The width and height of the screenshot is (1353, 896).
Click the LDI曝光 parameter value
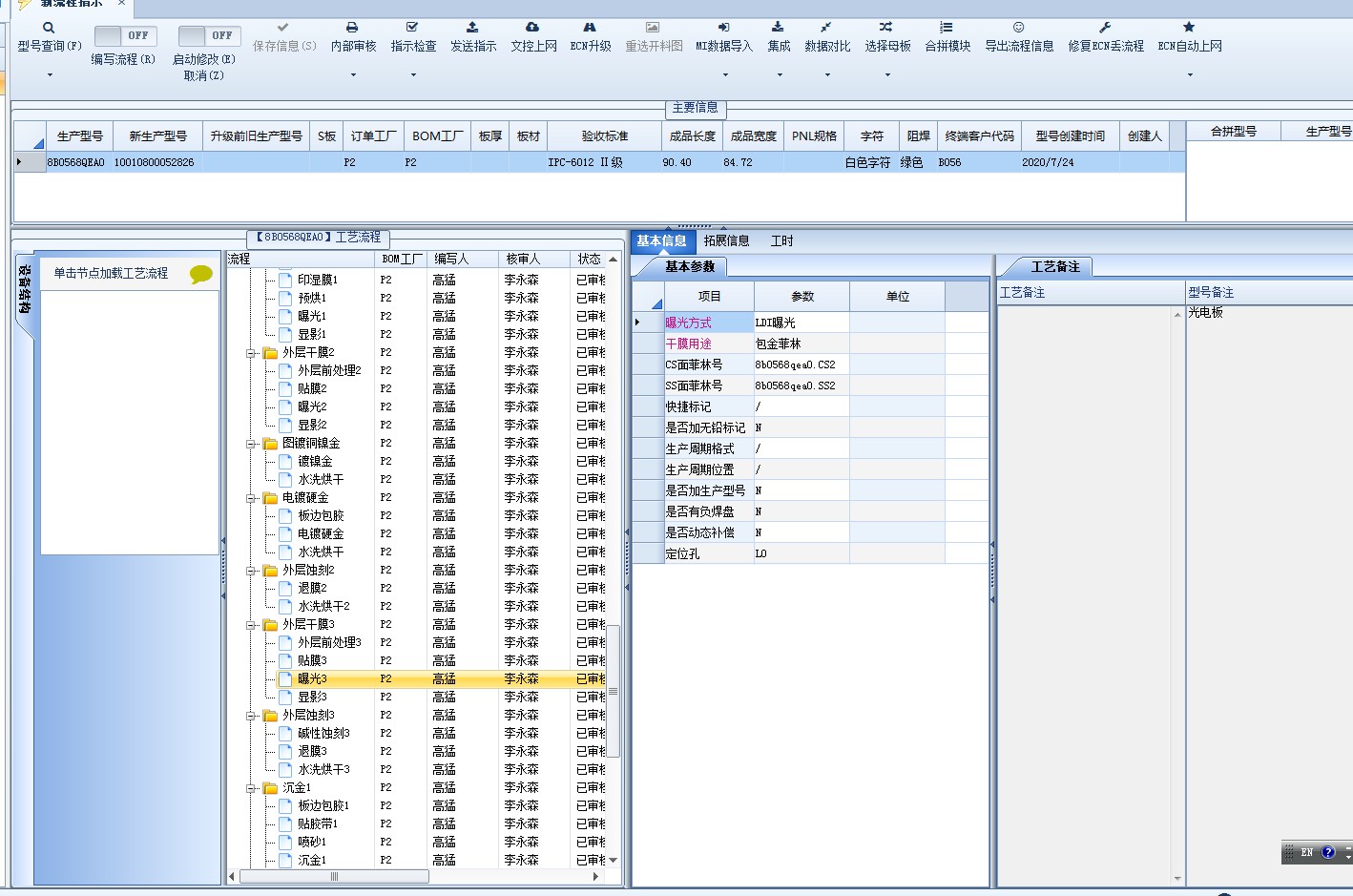(801, 323)
